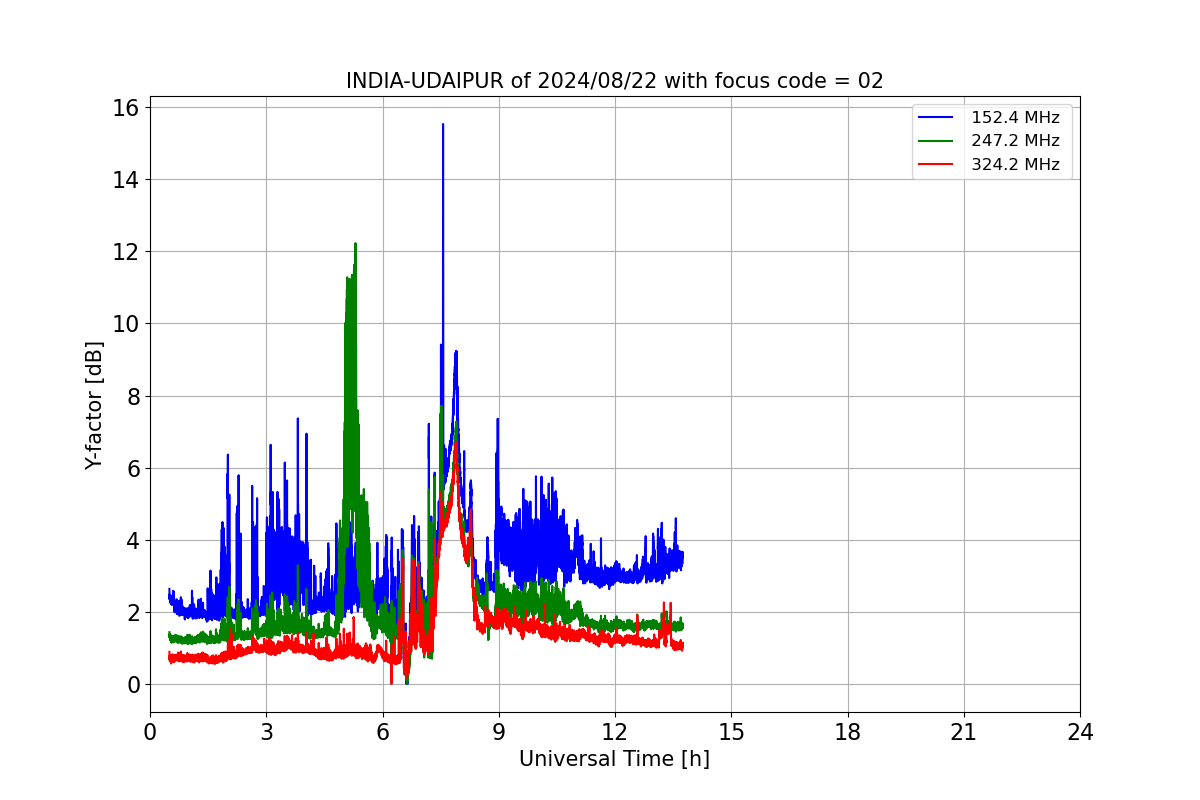Click the y-axis tick label 10
Viewport: 1200px width, 800px height.
[x=127, y=324]
